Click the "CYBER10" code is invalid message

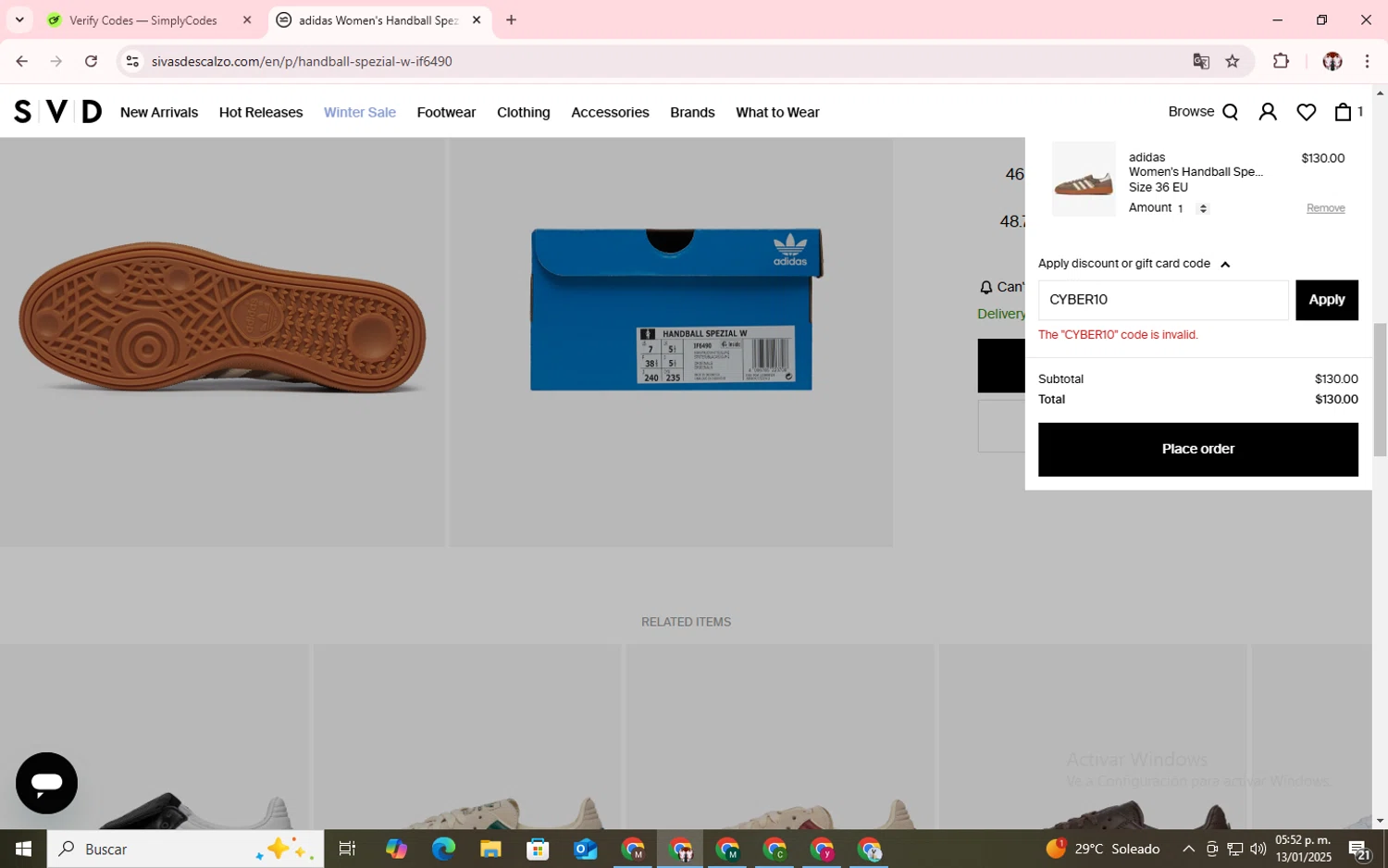coord(1118,335)
